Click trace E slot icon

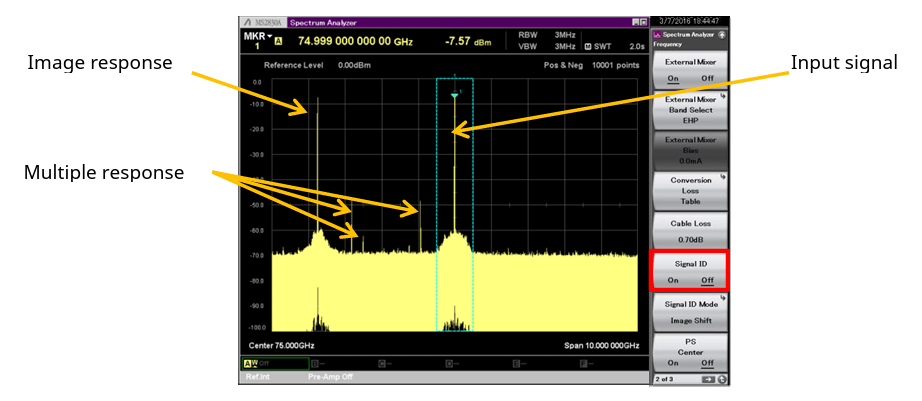pyautogui.click(x=516, y=363)
